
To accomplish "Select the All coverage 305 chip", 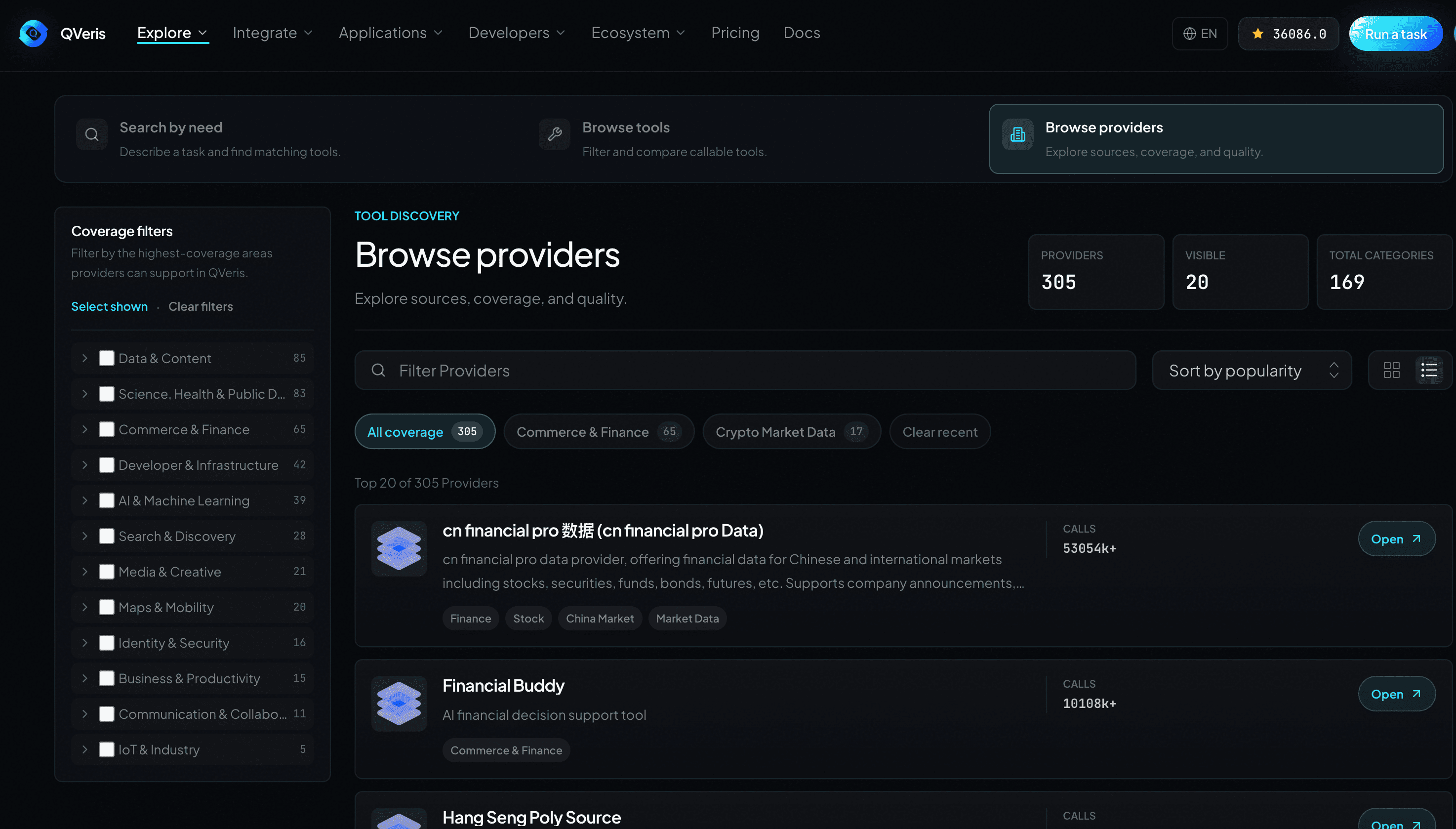I will click(x=425, y=432).
